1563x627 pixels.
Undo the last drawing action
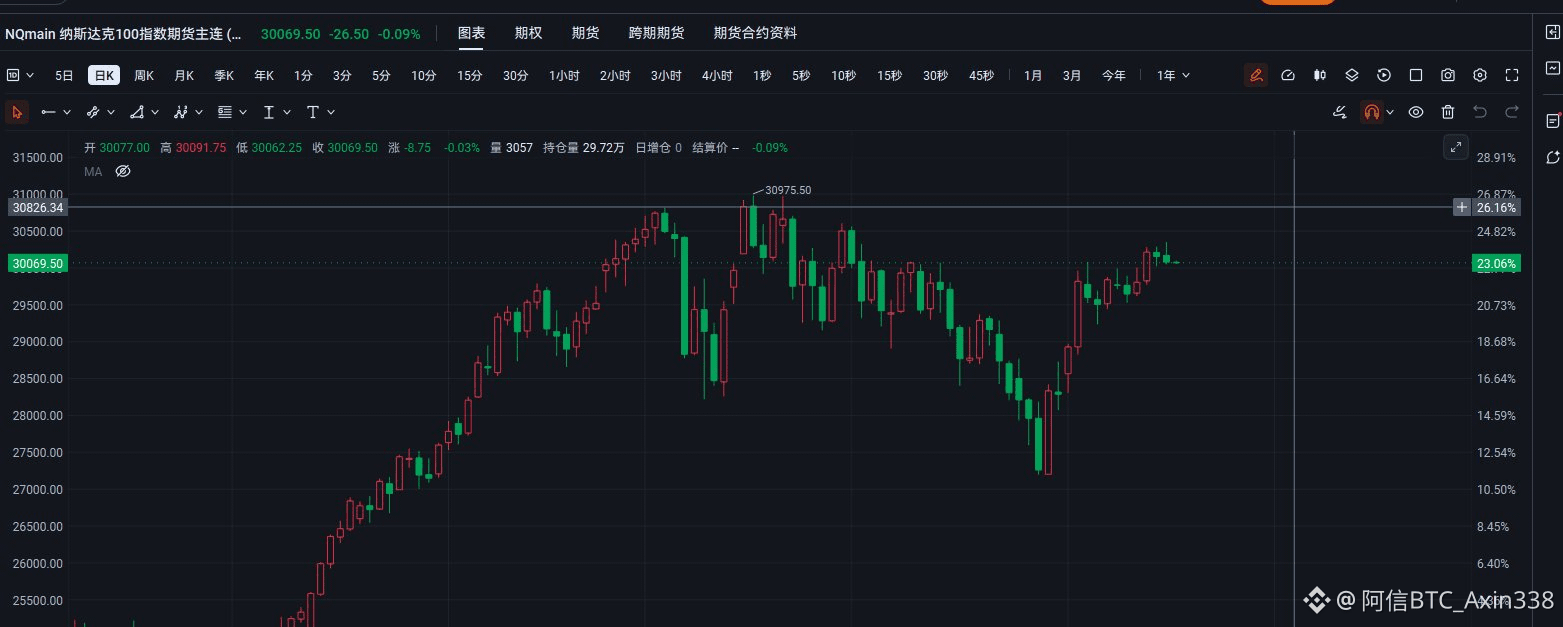click(1480, 112)
